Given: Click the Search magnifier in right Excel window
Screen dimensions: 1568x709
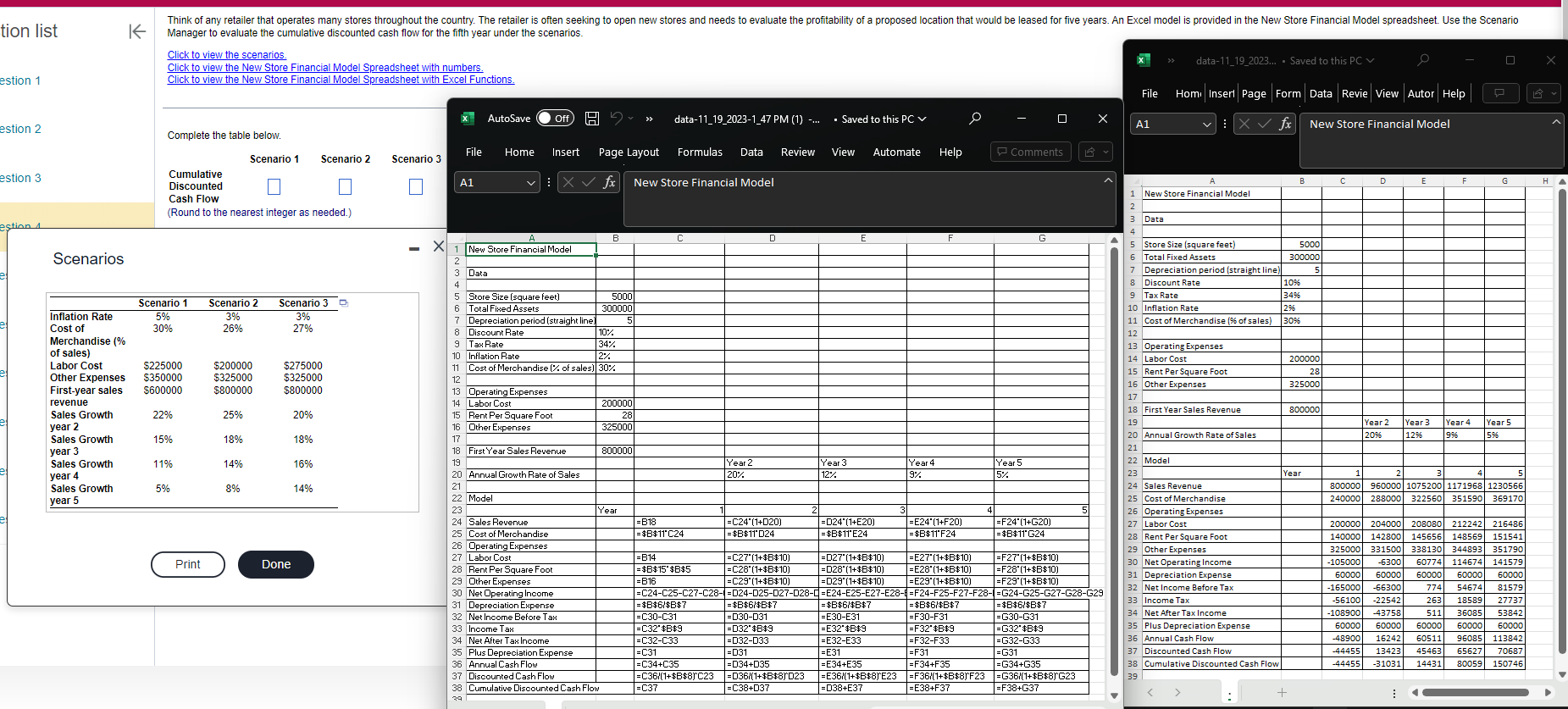Looking at the screenshot, I should (1423, 60).
